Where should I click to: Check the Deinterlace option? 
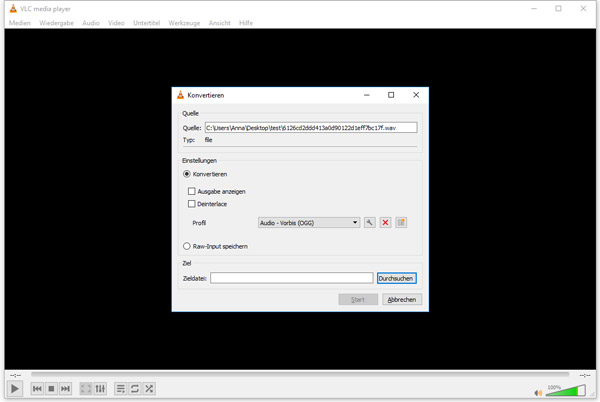click(x=193, y=204)
